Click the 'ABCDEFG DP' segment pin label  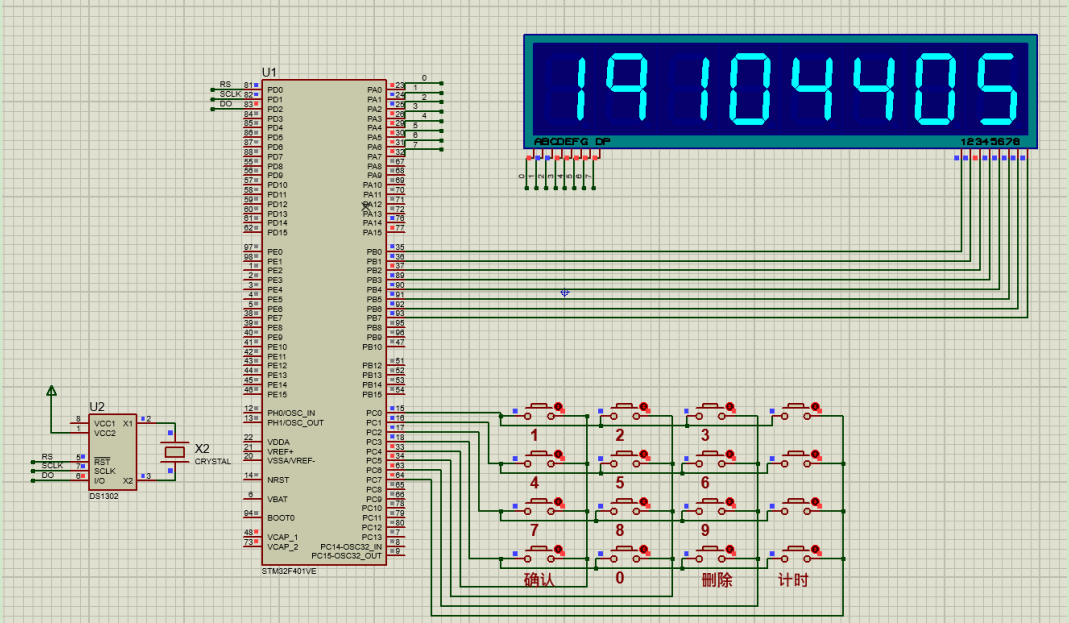pyautogui.click(x=572, y=142)
